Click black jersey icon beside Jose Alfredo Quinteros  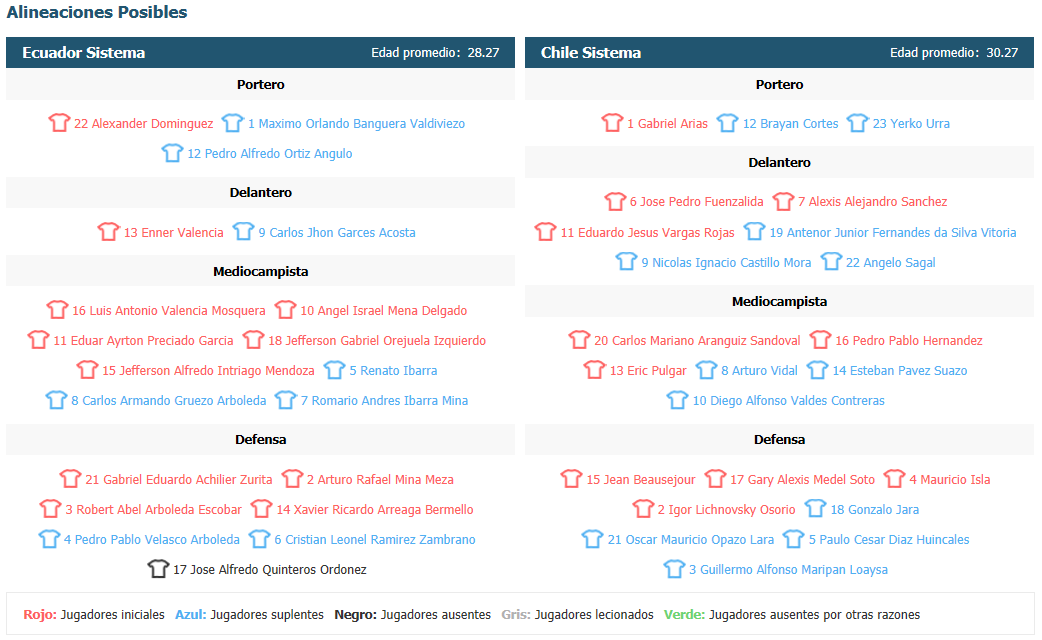click(158, 569)
